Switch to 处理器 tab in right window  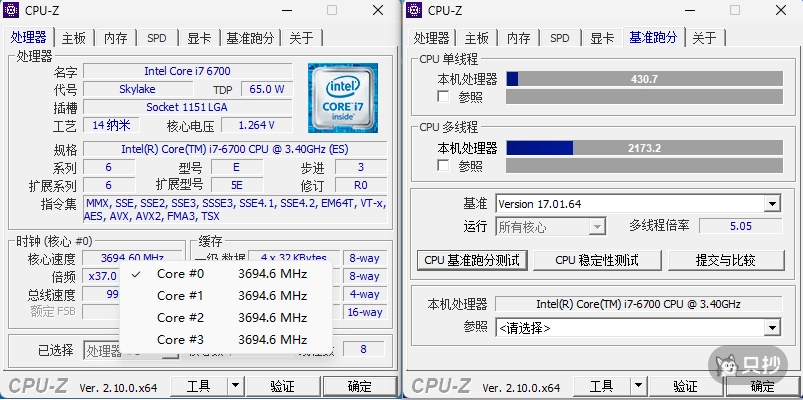click(432, 38)
